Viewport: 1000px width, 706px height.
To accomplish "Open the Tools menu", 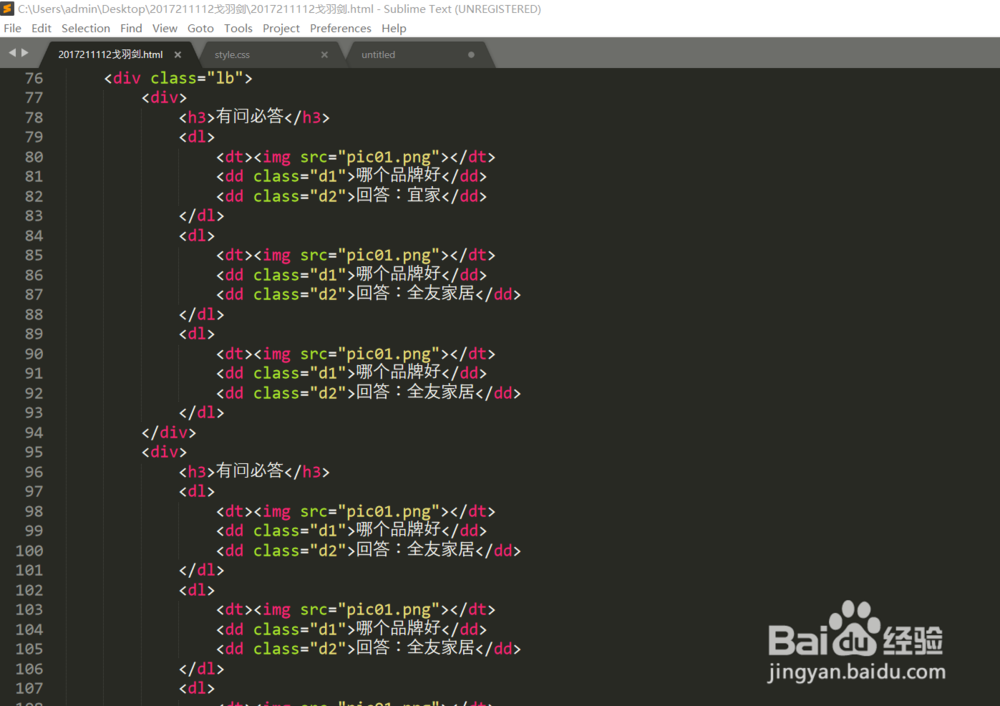I will 238,28.
